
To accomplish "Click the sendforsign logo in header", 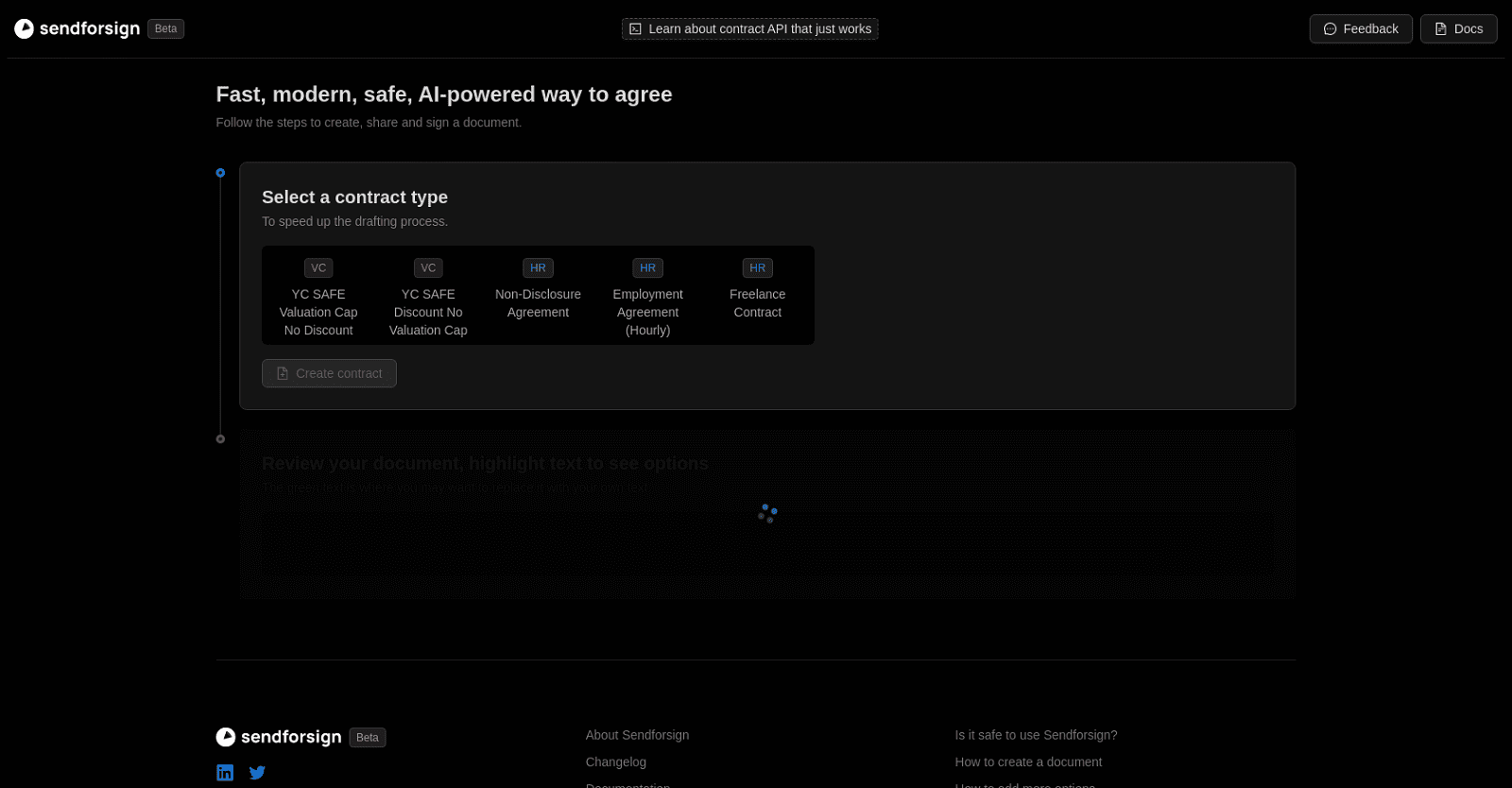I will click(x=77, y=28).
